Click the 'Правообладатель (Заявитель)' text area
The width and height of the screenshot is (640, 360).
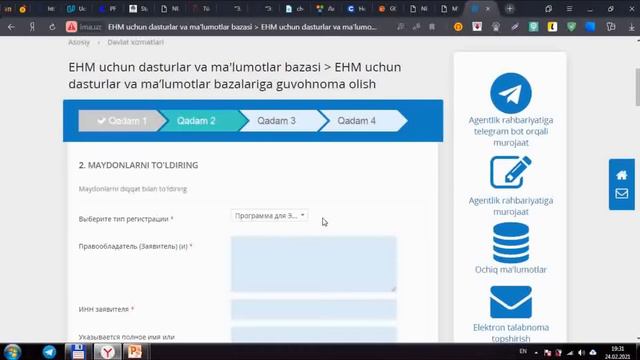pos(313,264)
